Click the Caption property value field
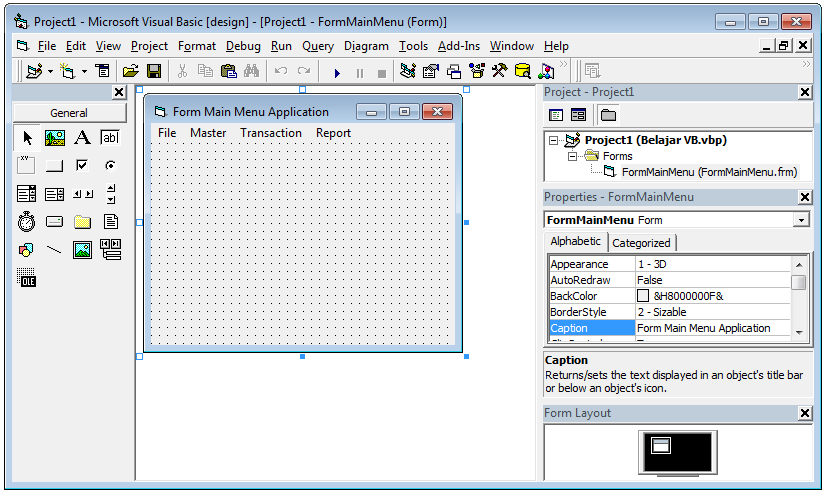 [x=713, y=328]
